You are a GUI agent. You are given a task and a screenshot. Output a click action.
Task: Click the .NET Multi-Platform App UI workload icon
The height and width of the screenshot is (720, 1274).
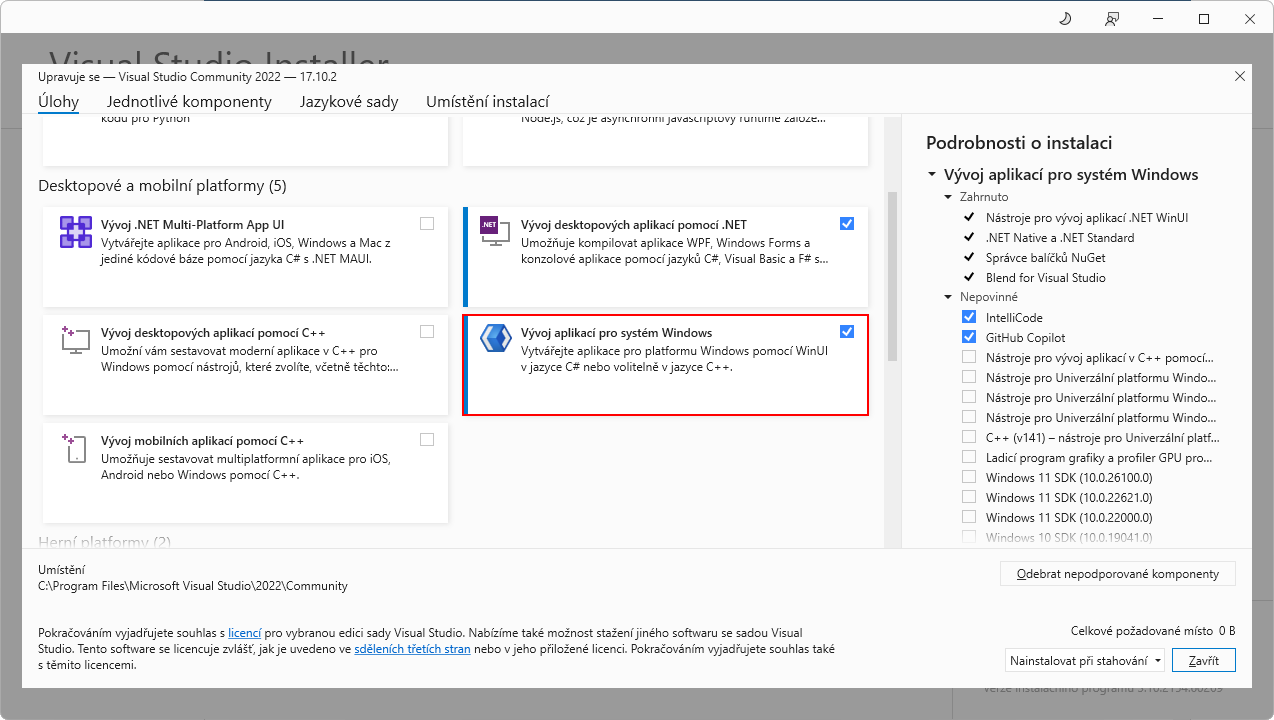point(75,231)
